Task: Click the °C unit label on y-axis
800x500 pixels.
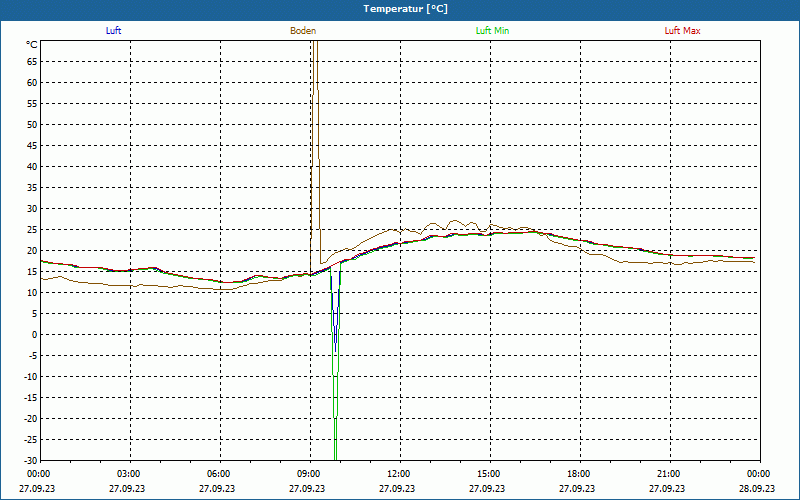Action: click(32, 45)
